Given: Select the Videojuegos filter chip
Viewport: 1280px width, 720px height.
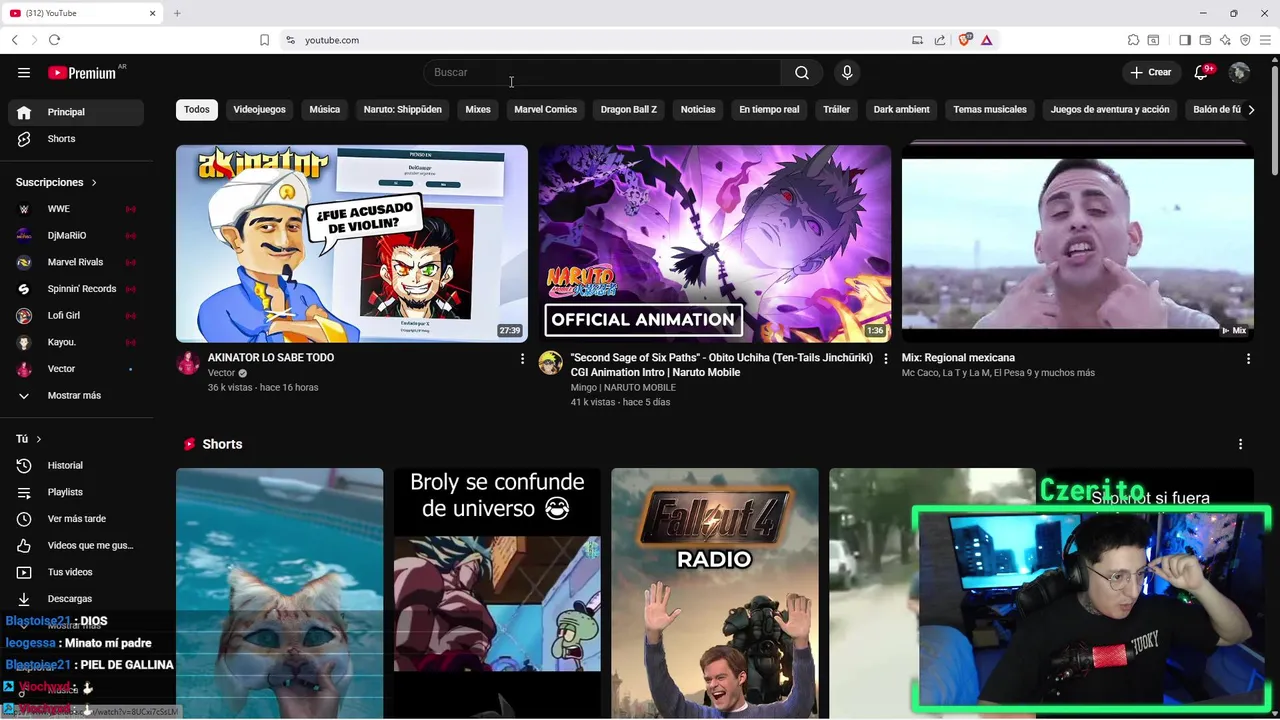Looking at the screenshot, I should tap(259, 110).
